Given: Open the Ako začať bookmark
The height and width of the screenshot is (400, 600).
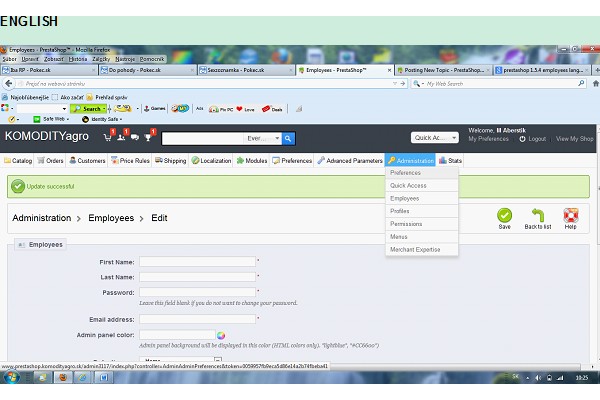Looking at the screenshot, I should (x=68, y=97).
